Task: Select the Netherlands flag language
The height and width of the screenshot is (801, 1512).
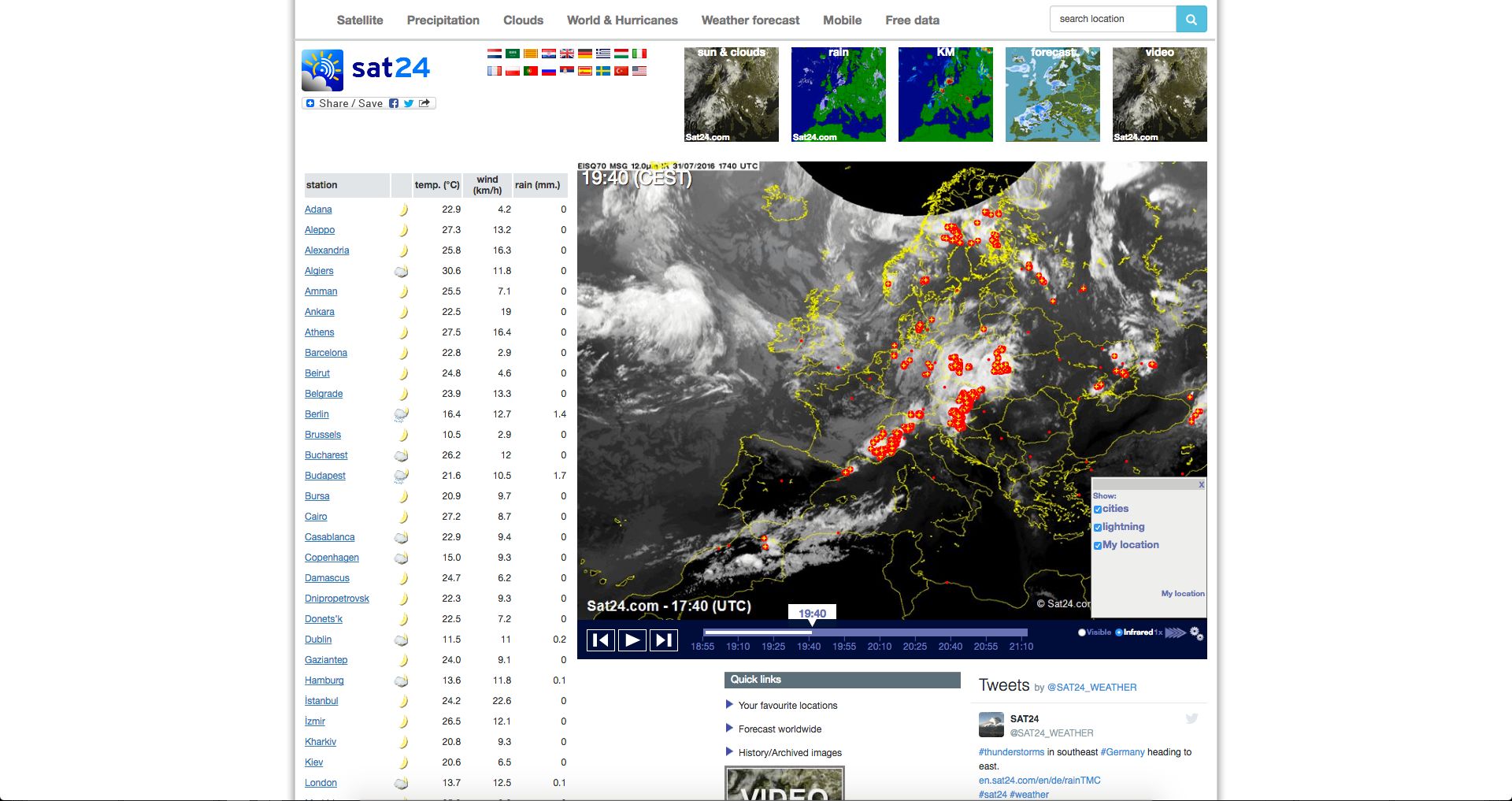Action: tap(495, 54)
